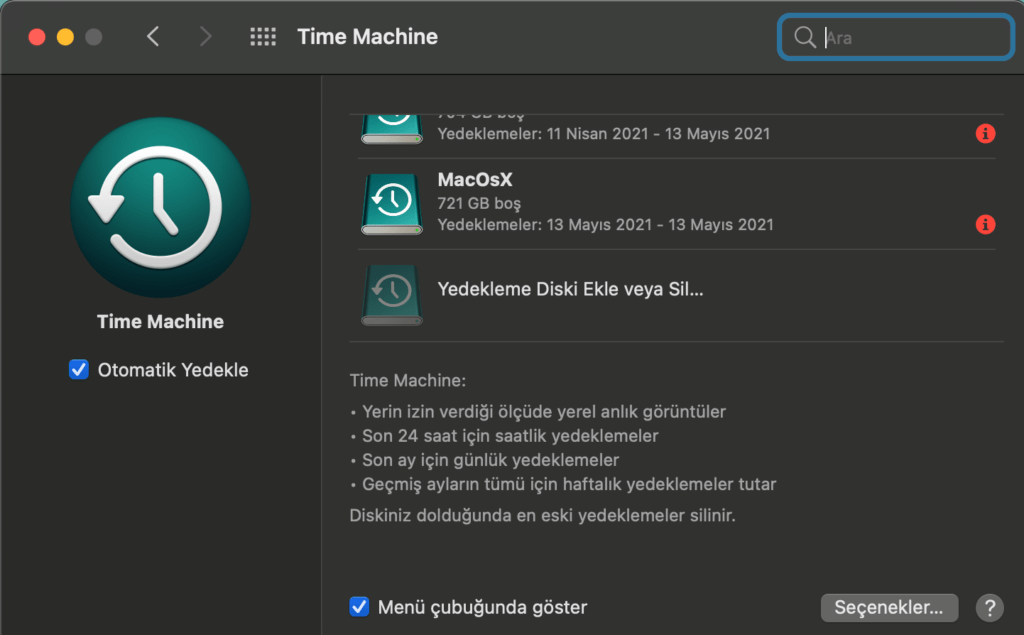Open the red info icon next to MacOsX

click(x=985, y=225)
